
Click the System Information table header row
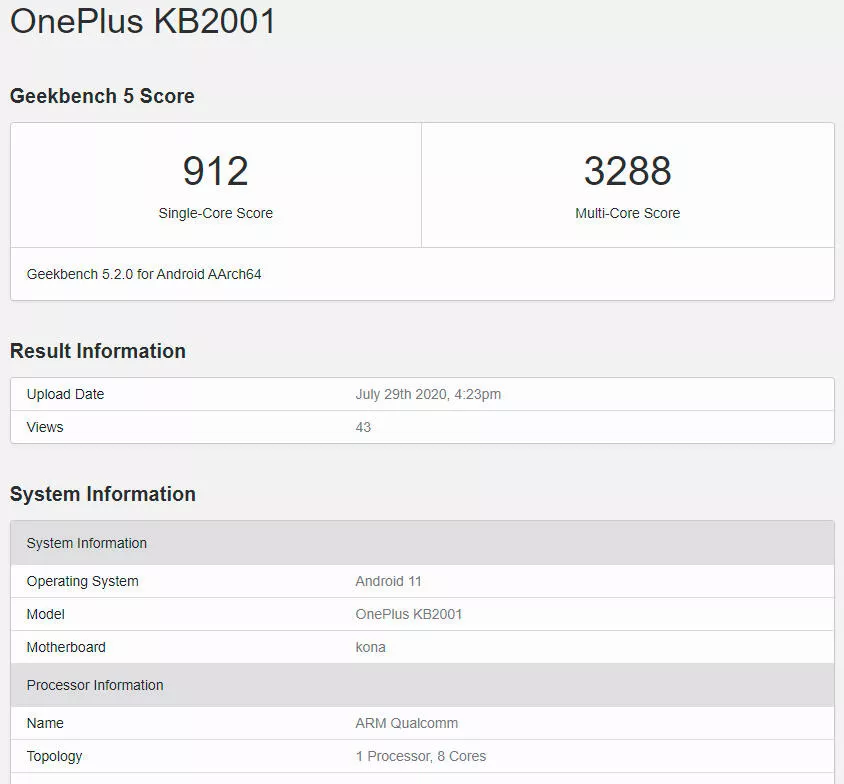(x=422, y=543)
